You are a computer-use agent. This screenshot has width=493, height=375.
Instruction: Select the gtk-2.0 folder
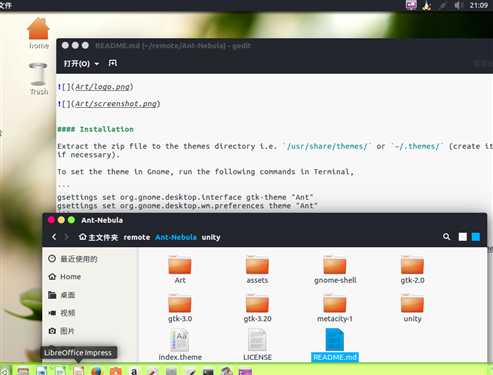click(412, 269)
